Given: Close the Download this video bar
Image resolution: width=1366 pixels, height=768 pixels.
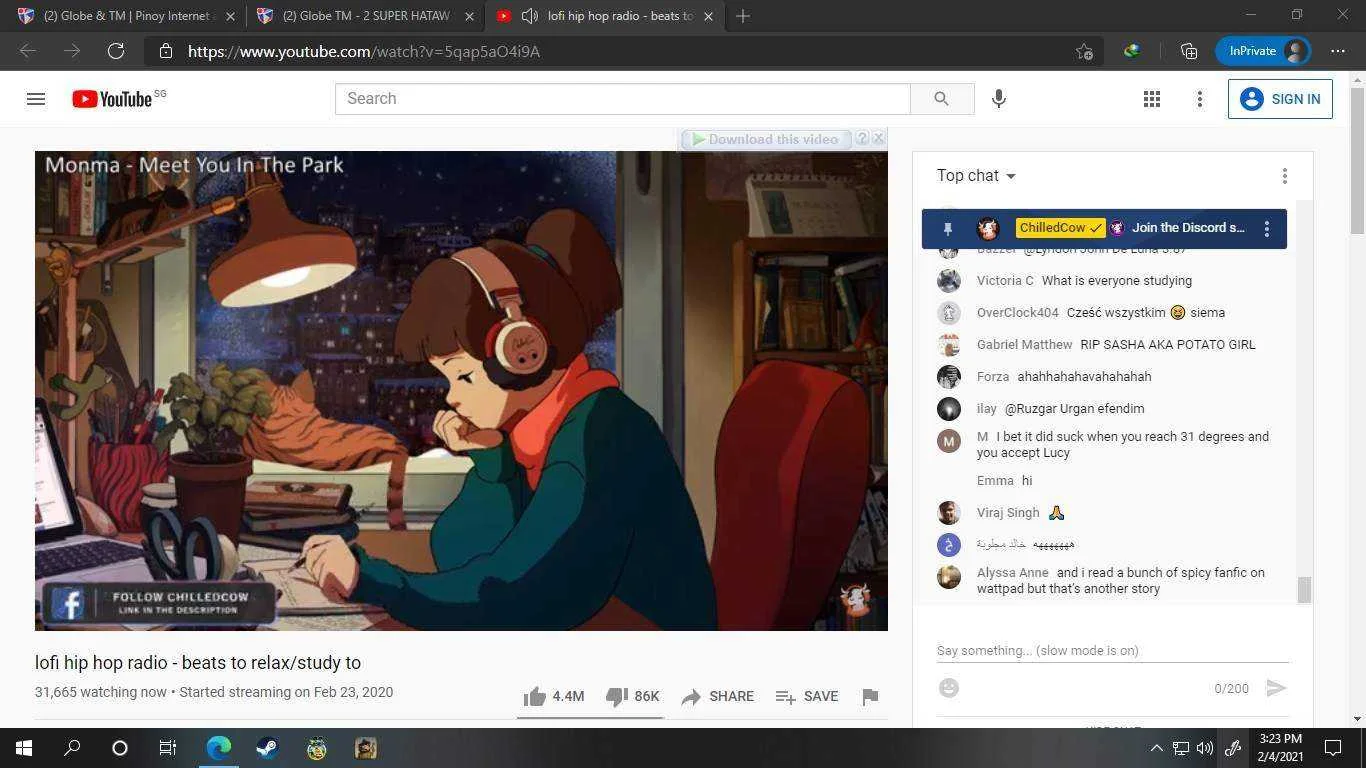Looking at the screenshot, I should (x=879, y=138).
